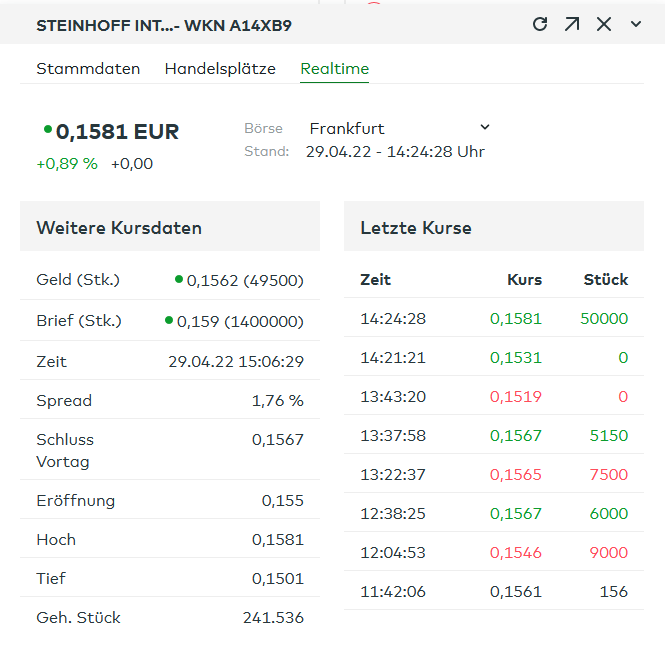Switch to the Stammdaten tab
The height and width of the screenshot is (652, 665).
point(88,69)
